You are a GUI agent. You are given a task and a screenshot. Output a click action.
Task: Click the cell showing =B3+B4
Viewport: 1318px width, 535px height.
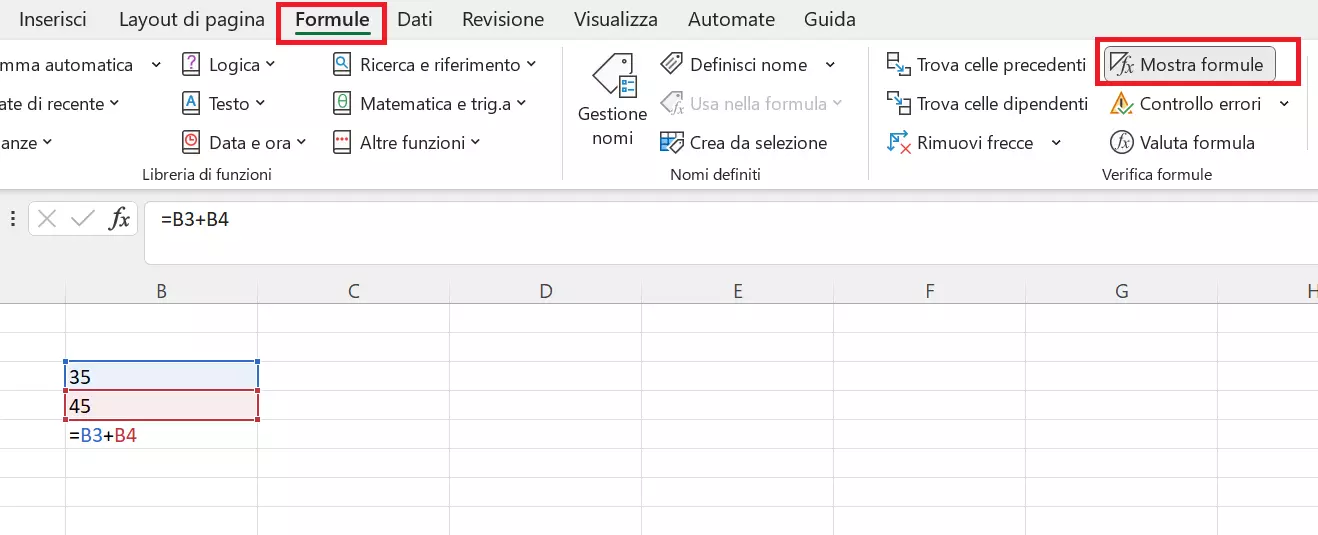click(x=161, y=435)
